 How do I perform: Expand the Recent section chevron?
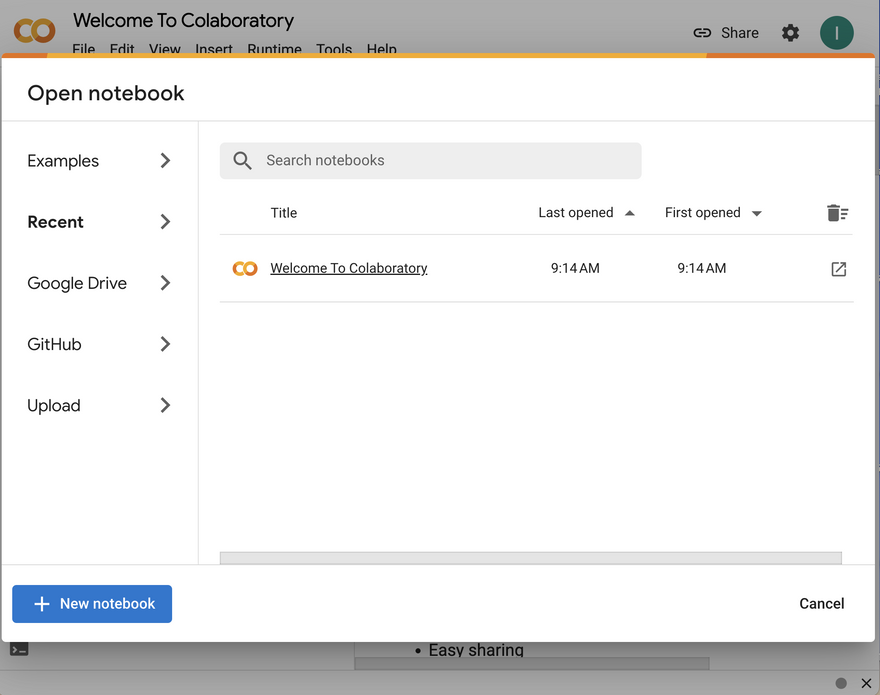coord(165,222)
